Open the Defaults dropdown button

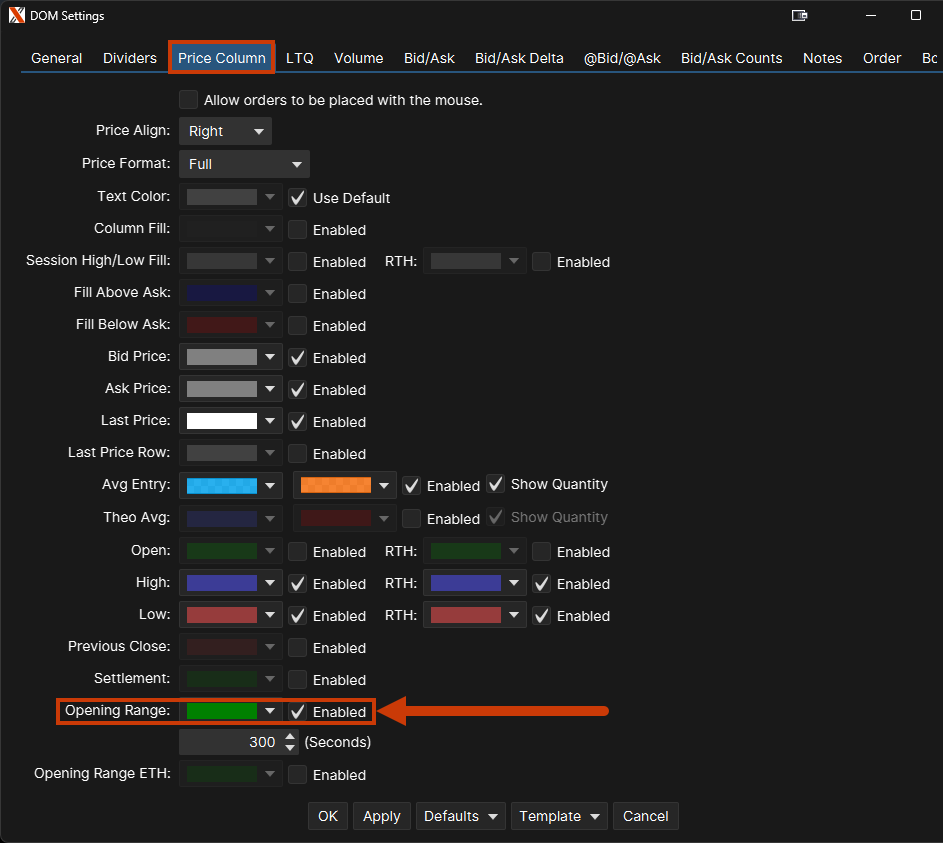462,816
